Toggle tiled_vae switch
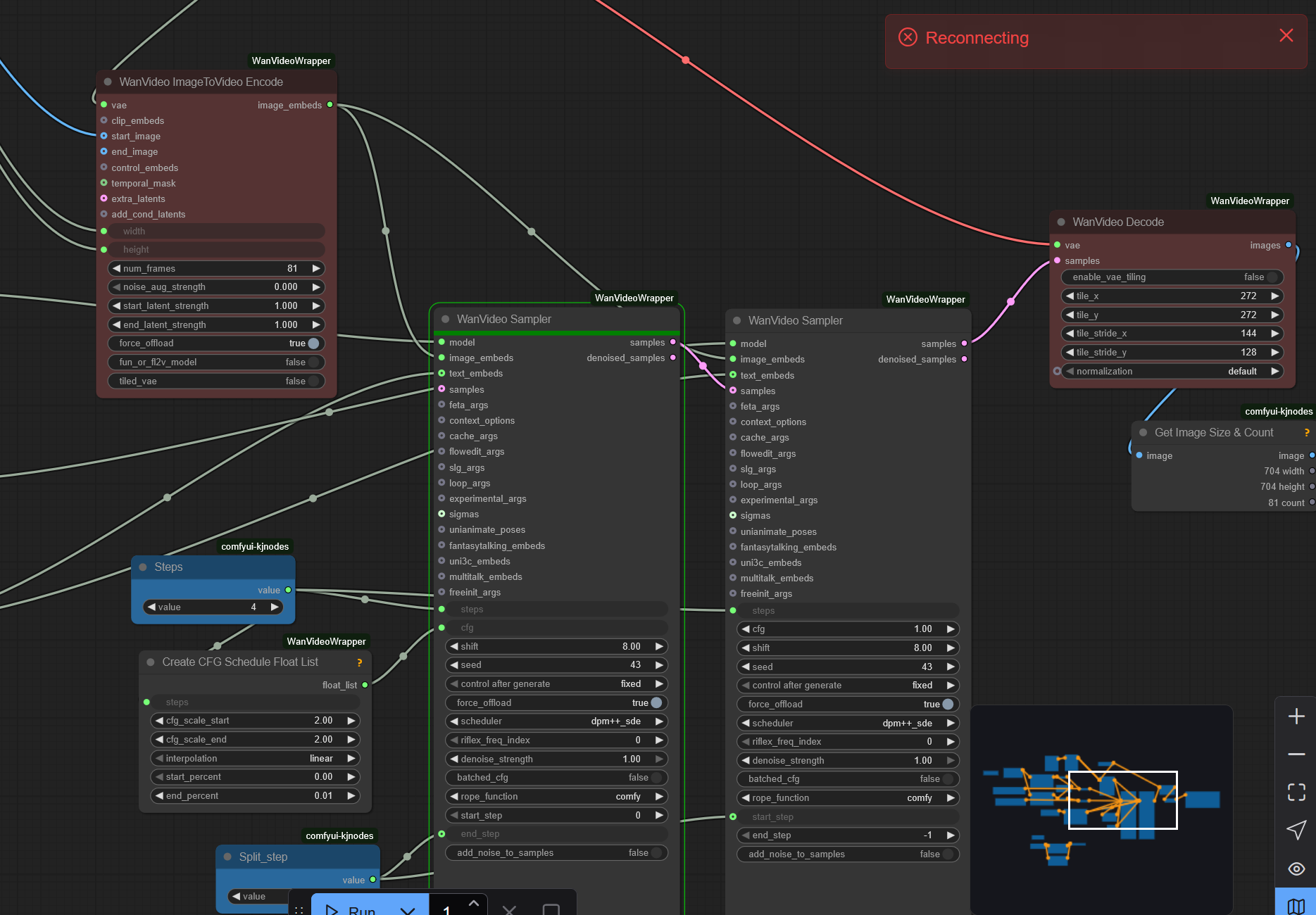Viewport: 1316px width, 915px height. click(x=216, y=381)
